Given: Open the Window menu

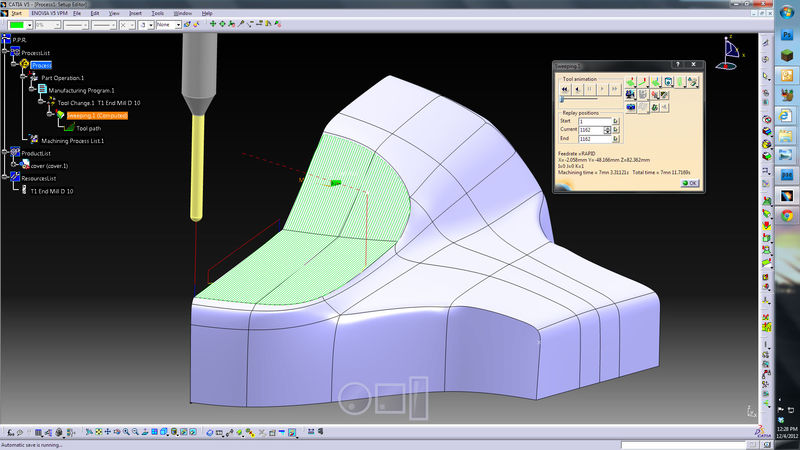Looking at the screenshot, I should [183, 13].
